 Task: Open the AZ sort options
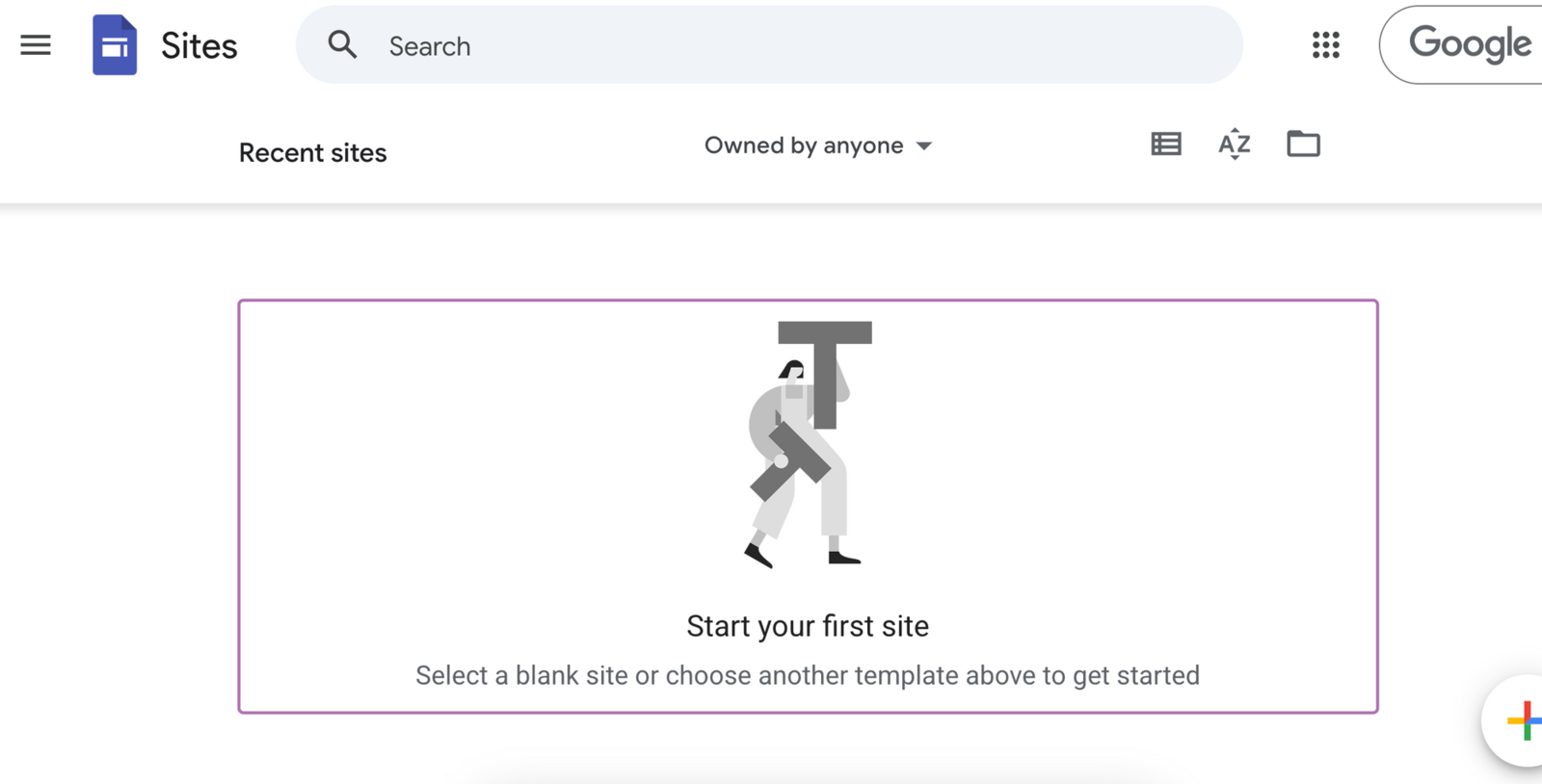[x=1235, y=144]
